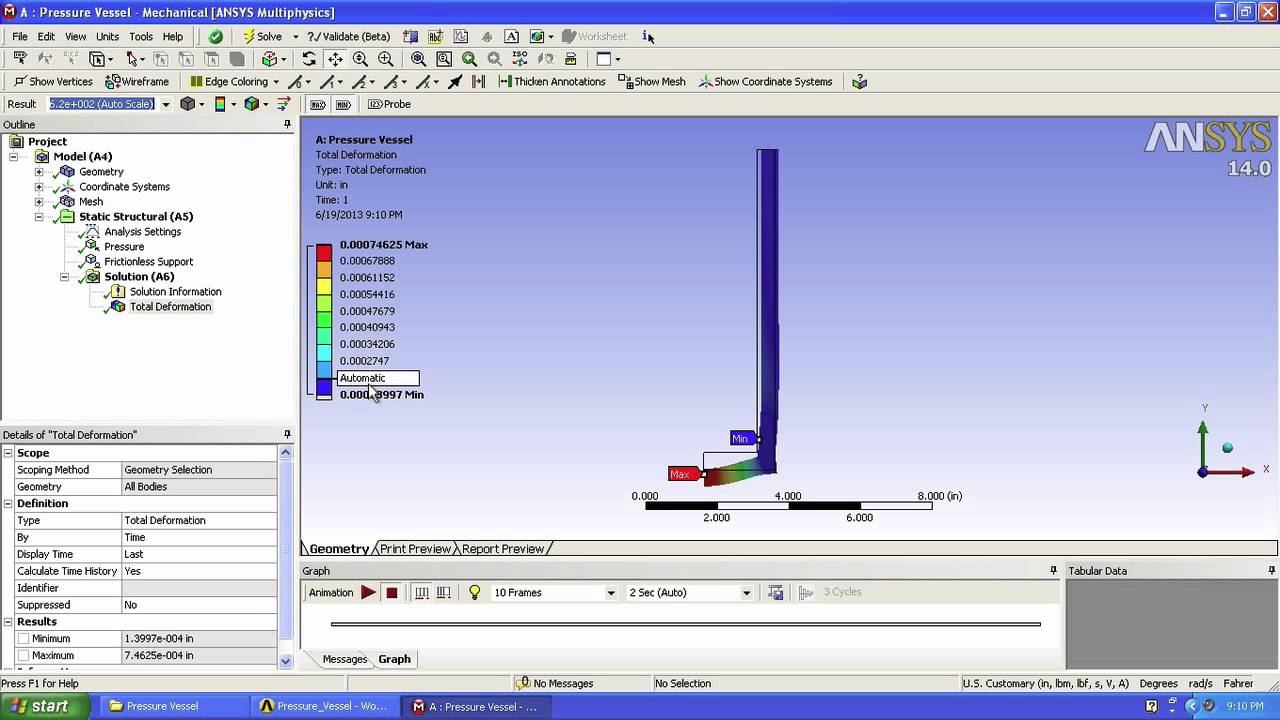Click the New Comment letter A icon
Image resolution: width=1280 pixels, height=720 pixels.
coord(511,37)
